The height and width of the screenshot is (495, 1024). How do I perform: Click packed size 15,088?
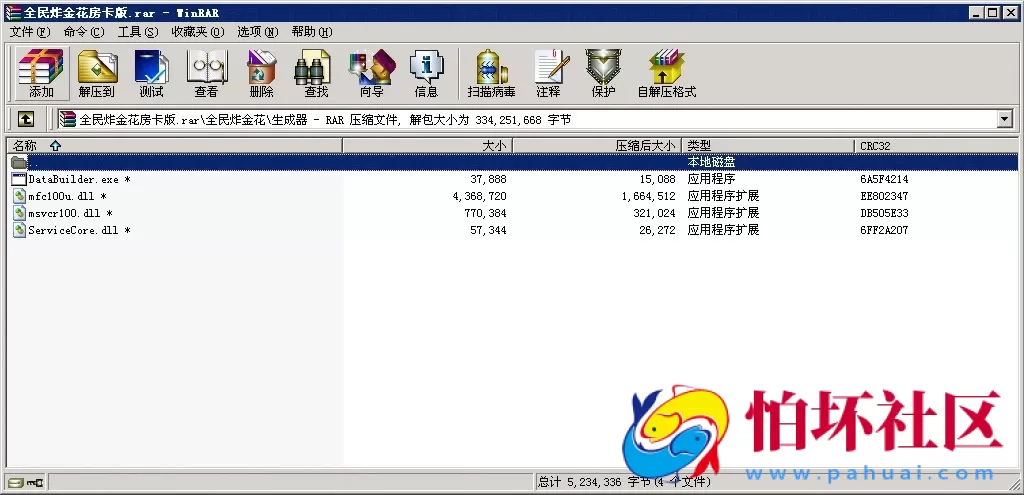[658, 179]
